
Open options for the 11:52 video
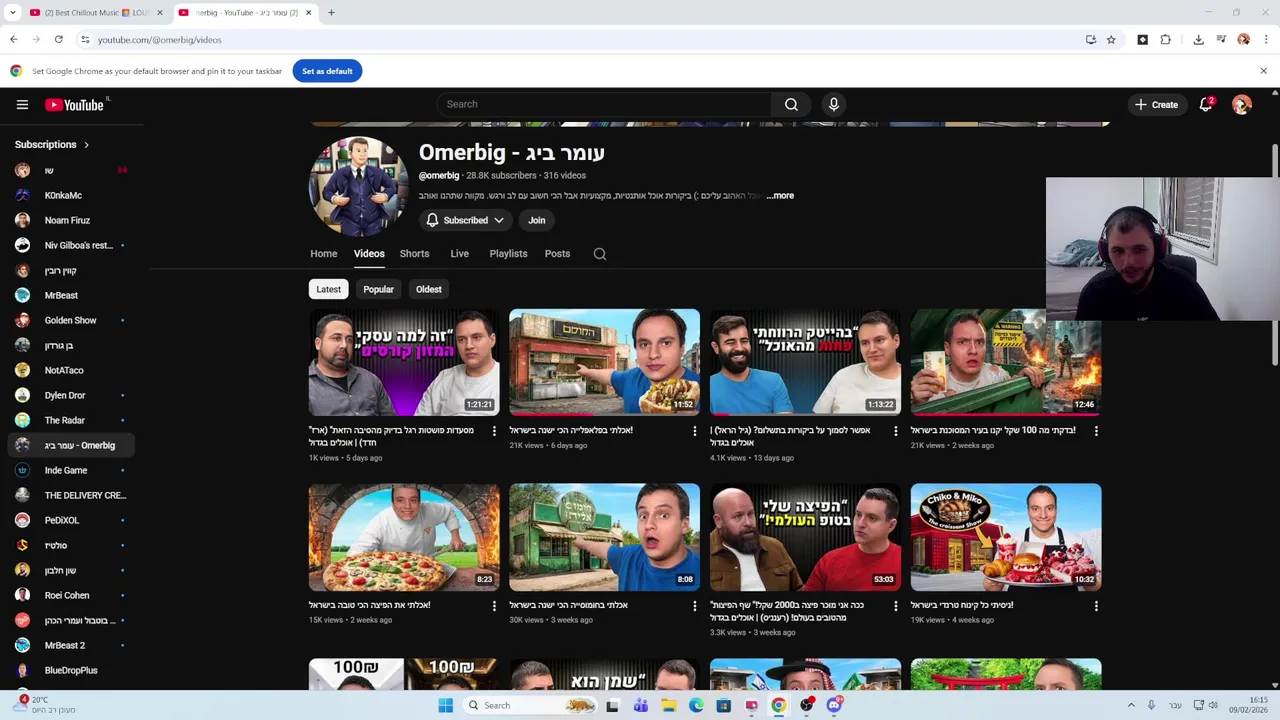[x=695, y=431]
